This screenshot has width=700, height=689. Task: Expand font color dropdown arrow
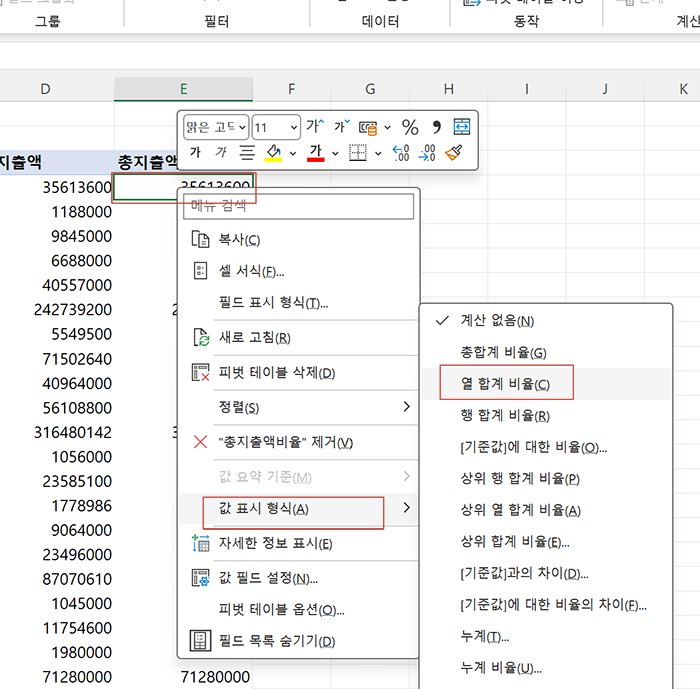[335, 154]
